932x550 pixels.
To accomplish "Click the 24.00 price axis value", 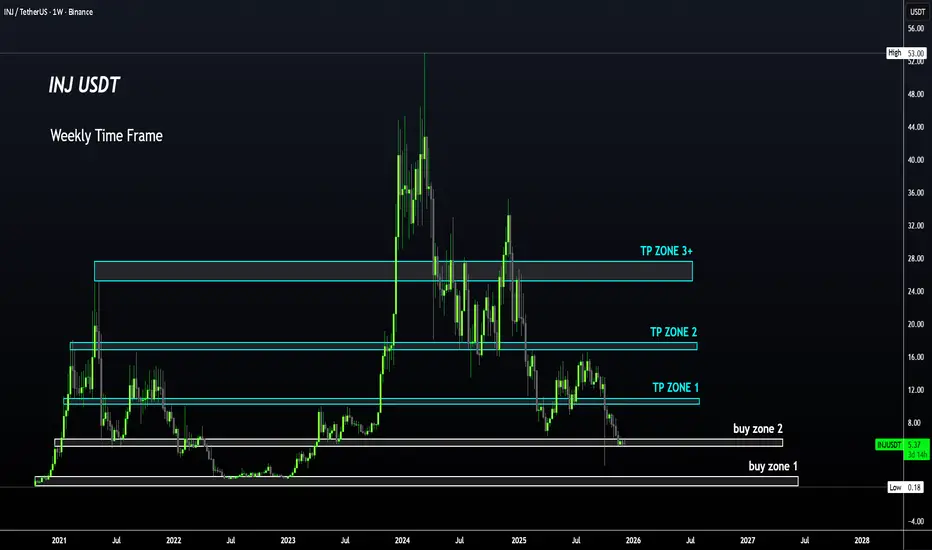I will point(916,291).
